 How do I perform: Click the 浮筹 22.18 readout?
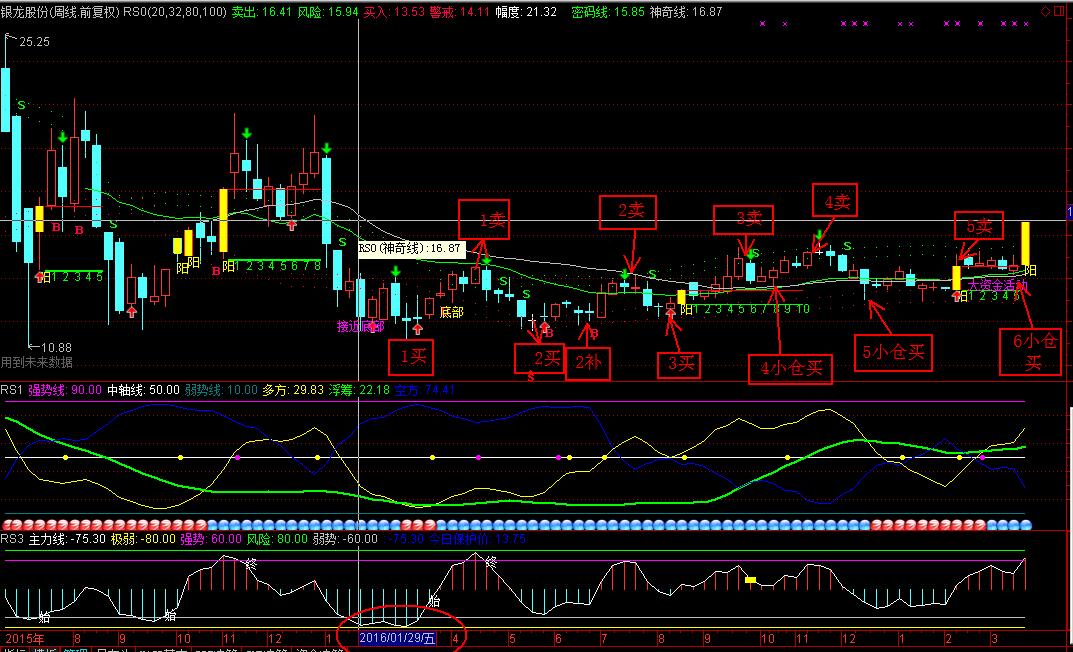[x=359, y=390]
